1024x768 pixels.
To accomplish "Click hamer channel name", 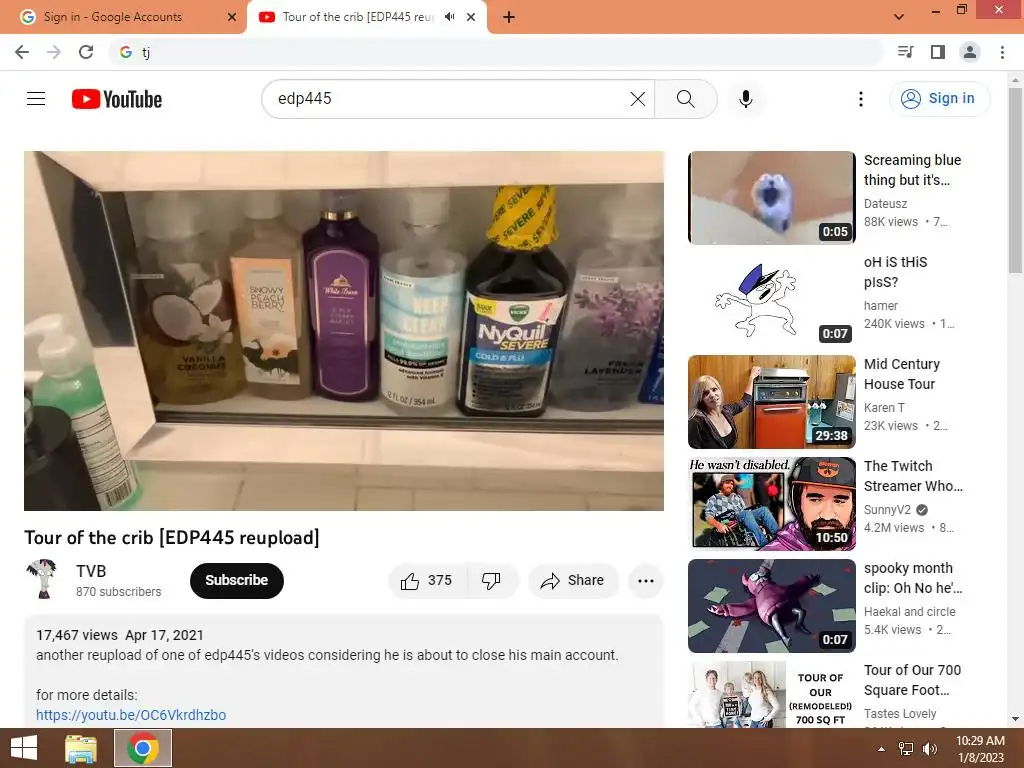I will click(881, 306).
